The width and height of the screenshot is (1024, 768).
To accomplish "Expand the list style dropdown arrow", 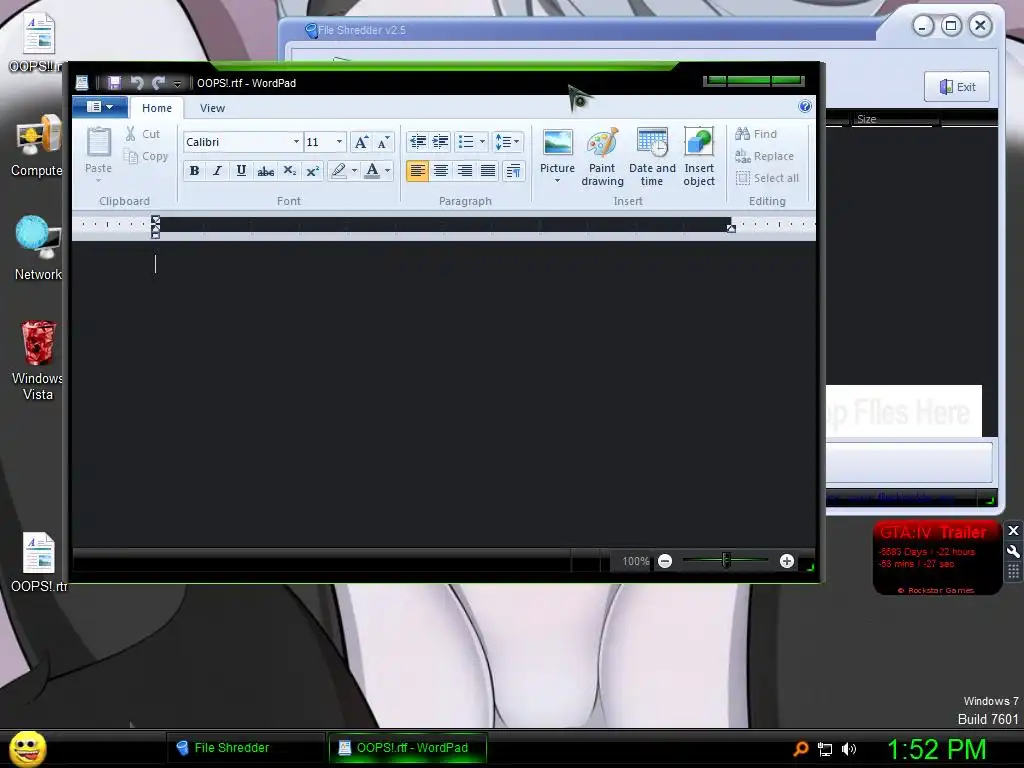I will tap(483, 141).
